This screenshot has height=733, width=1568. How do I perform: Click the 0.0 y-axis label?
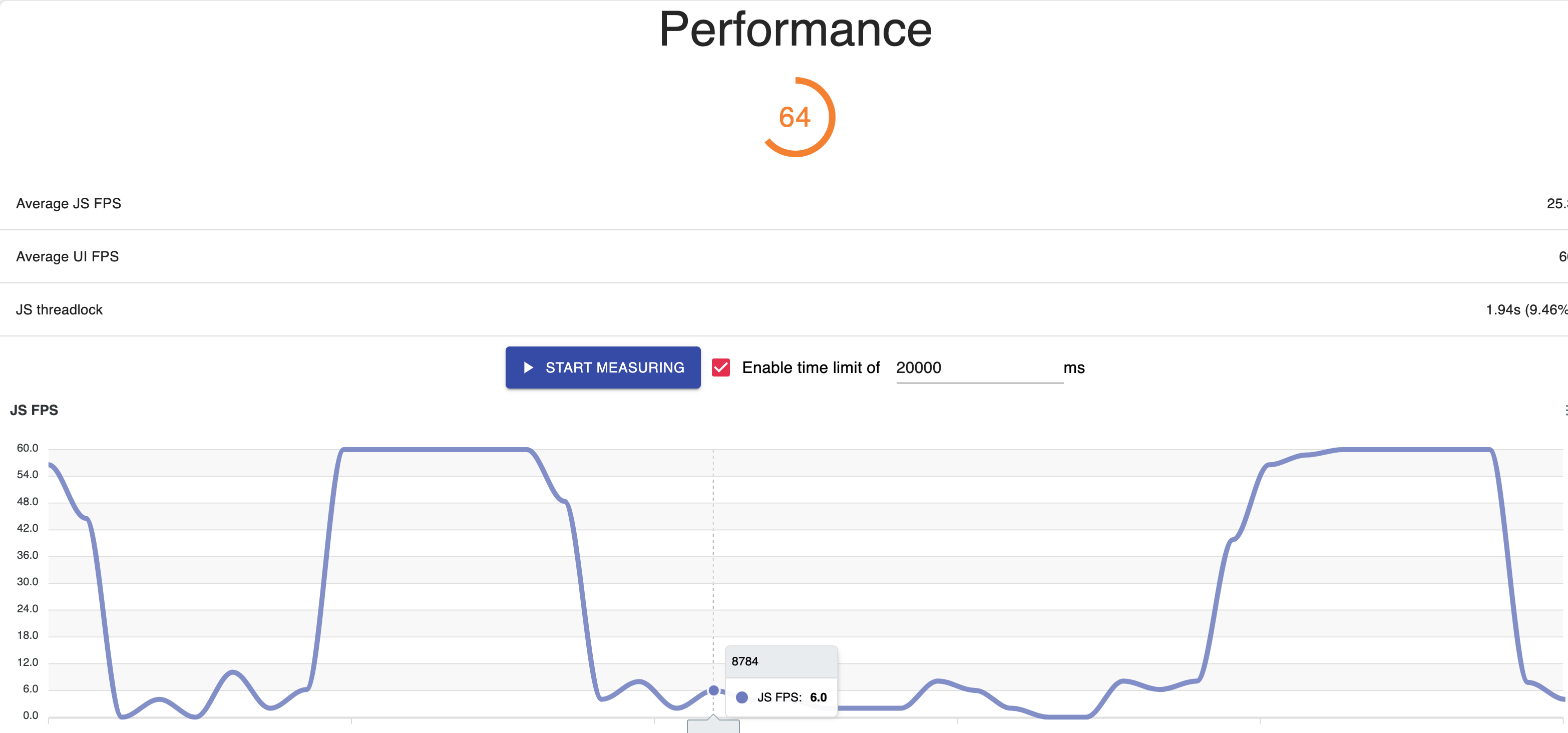(x=31, y=715)
